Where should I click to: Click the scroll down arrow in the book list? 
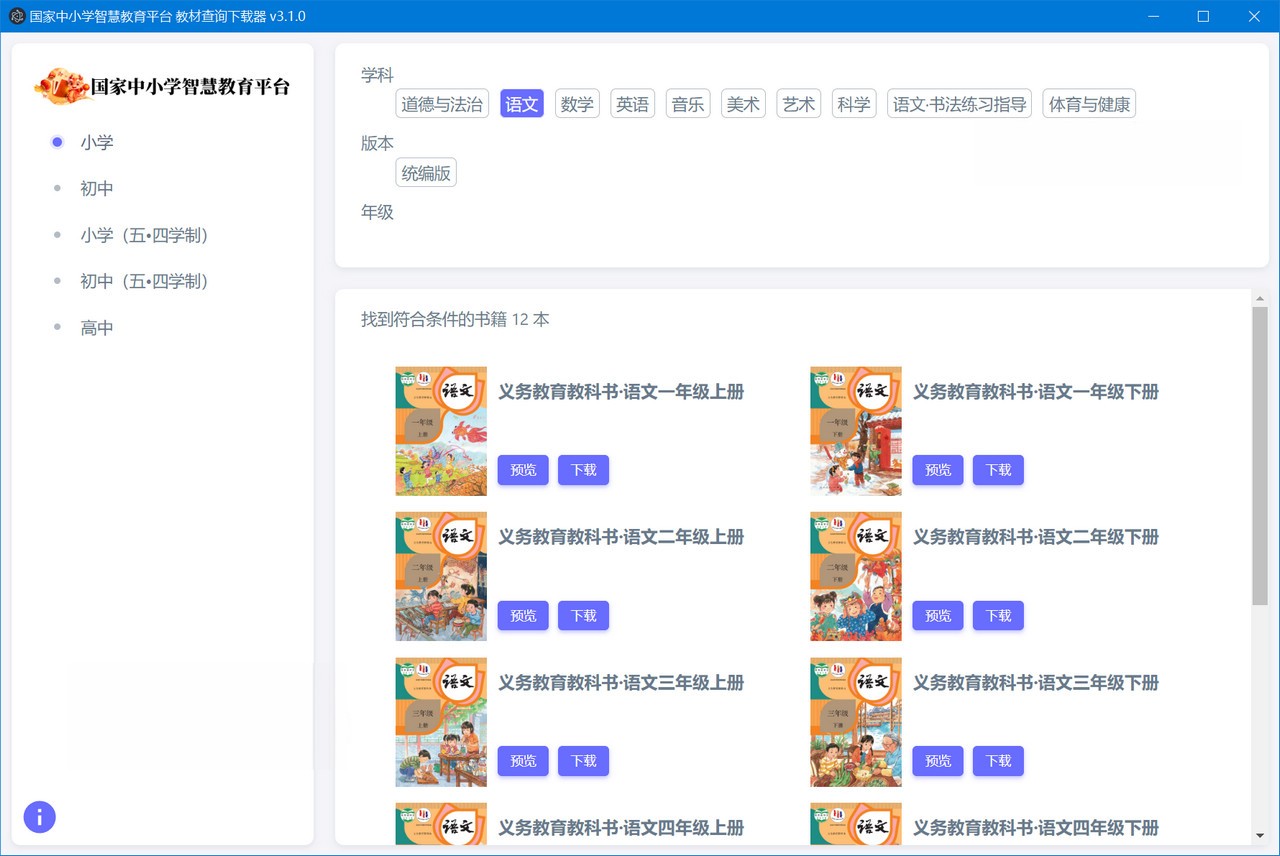(1259, 835)
